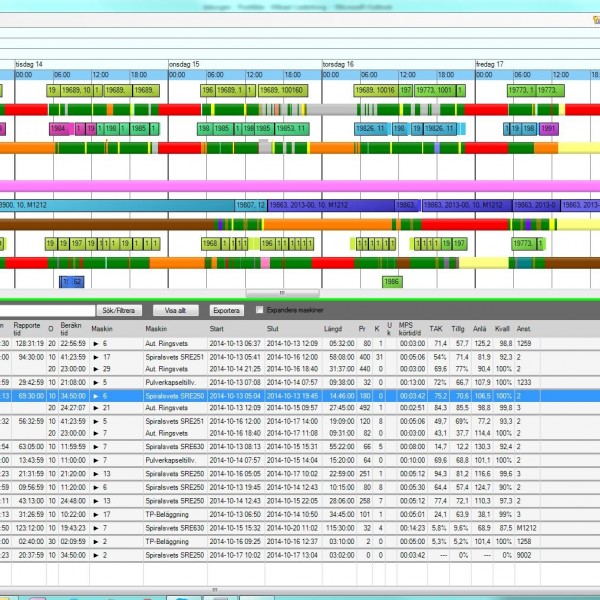
Task: Click the green 1986 block in bottom Gantt row
Action: pos(392,282)
